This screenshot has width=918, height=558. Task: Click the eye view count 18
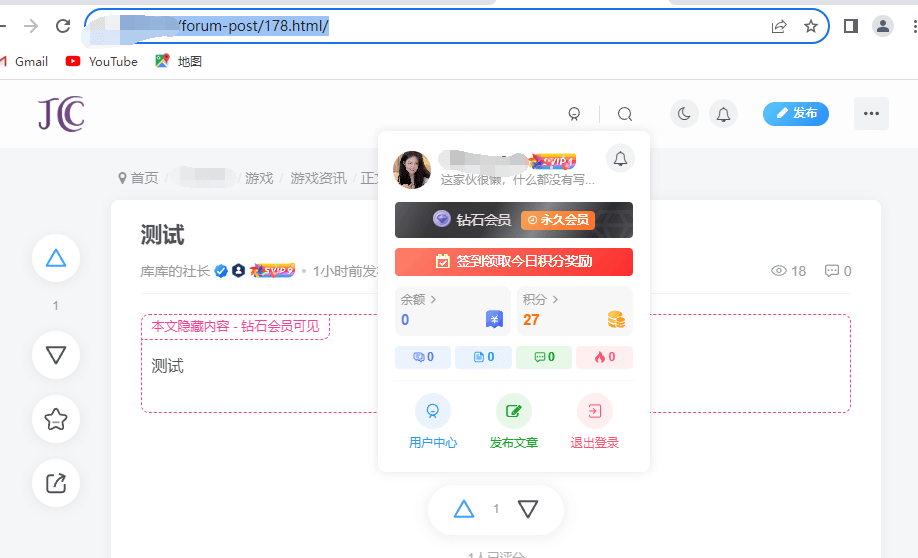788,271
